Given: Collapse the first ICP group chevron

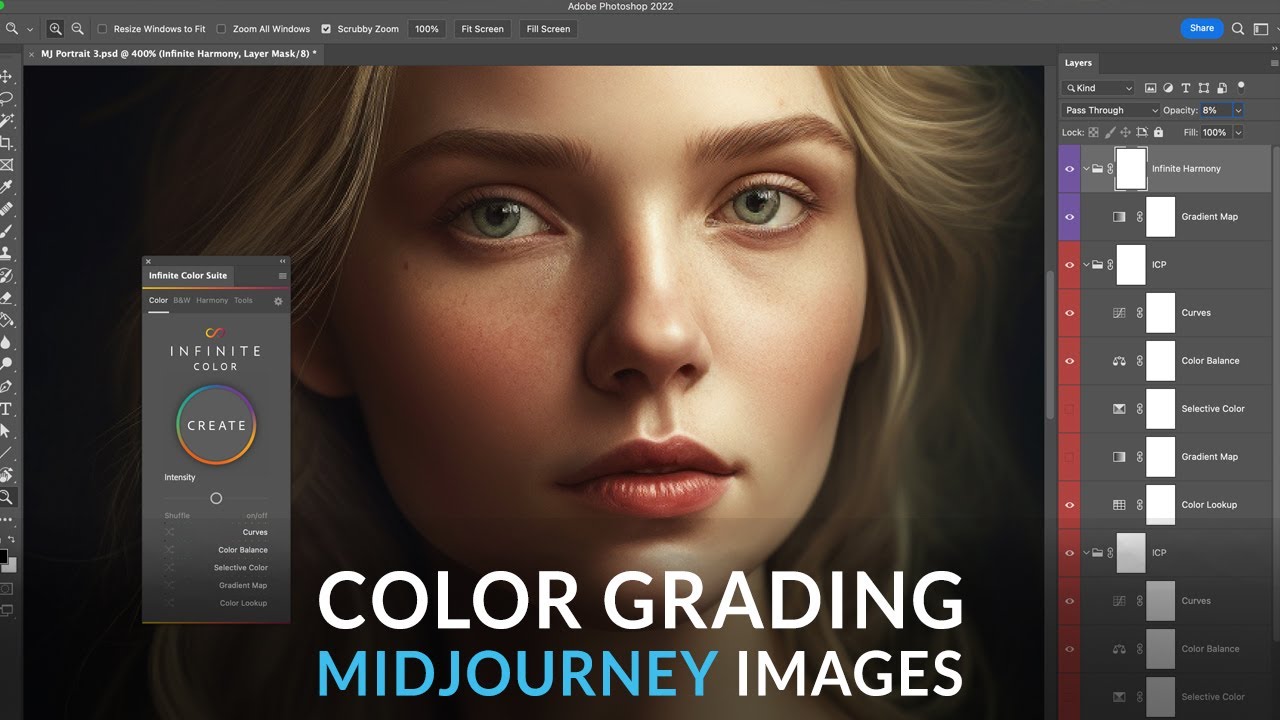Looking at the screenshot, I should 1085,265.
